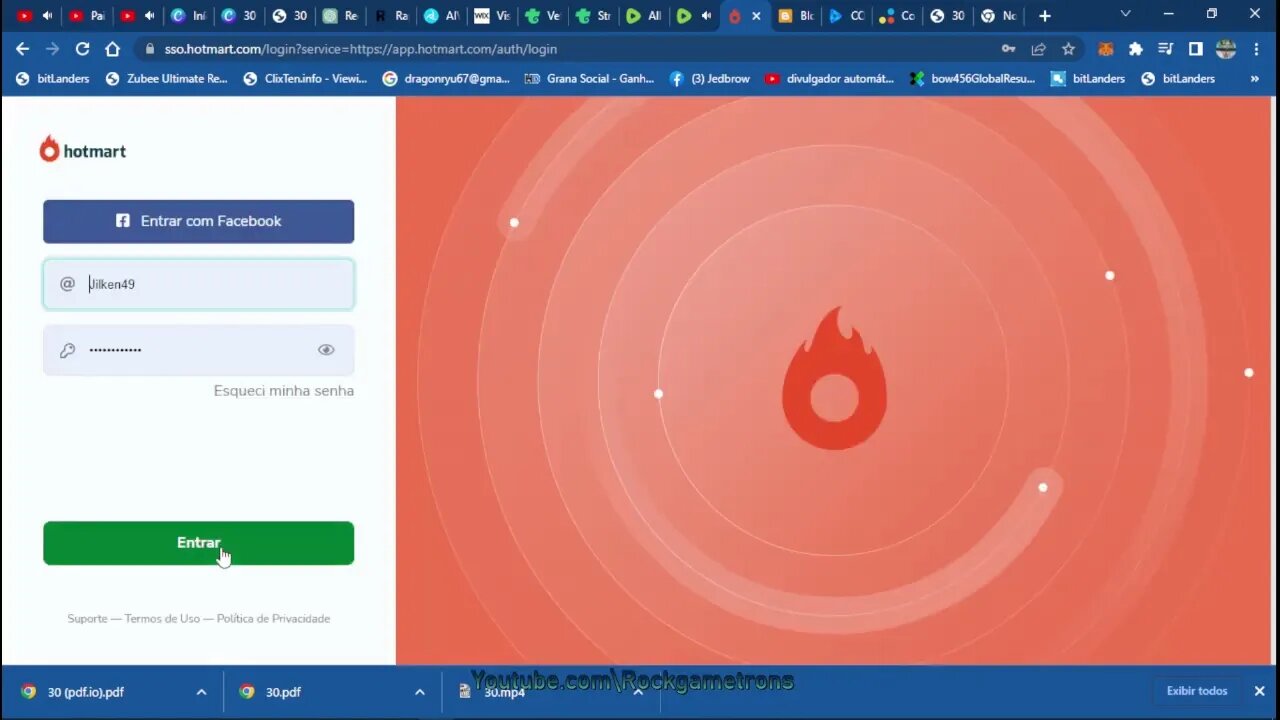Open the Suporte link
The width and height of the screenshot is (1280, 720).
pos(87,619)
